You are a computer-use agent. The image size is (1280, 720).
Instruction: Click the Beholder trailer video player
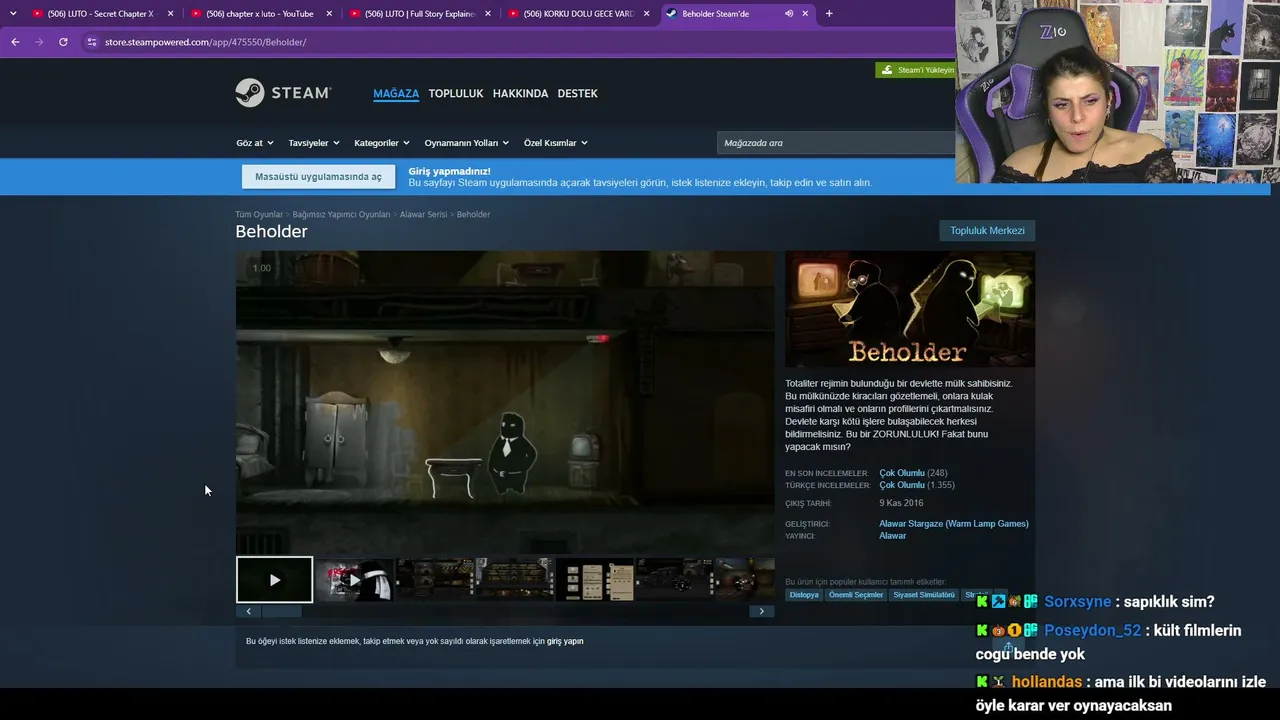(x=505, y=402)
